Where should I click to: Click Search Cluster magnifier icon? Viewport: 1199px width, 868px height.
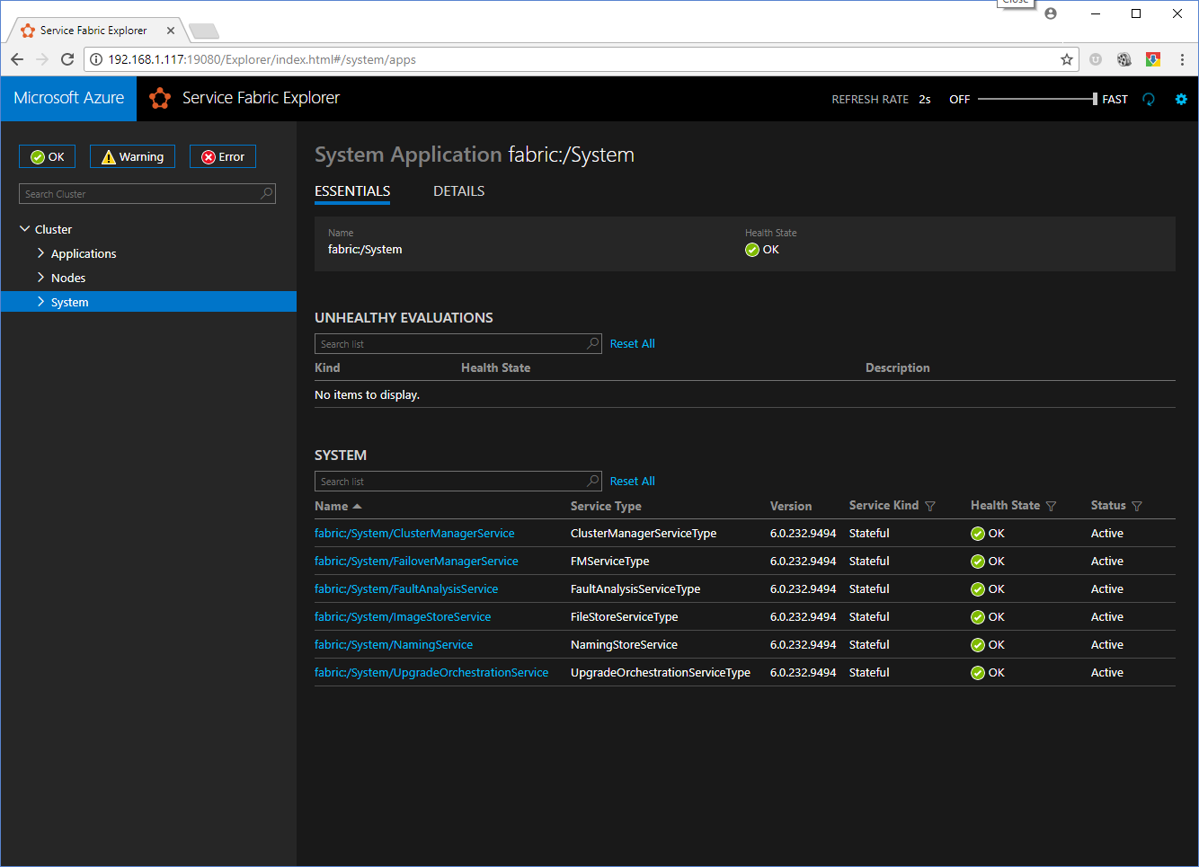click(x=266, y=193)
